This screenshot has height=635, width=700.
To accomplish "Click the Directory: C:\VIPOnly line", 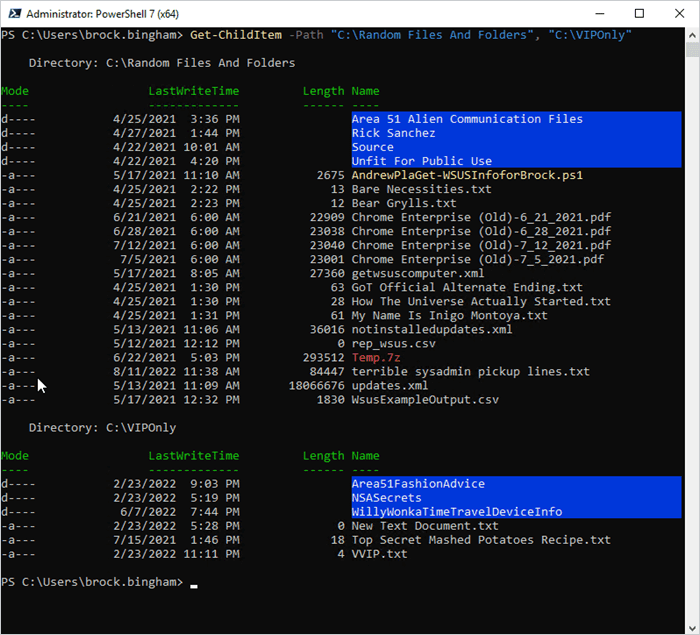I will 102,428.
